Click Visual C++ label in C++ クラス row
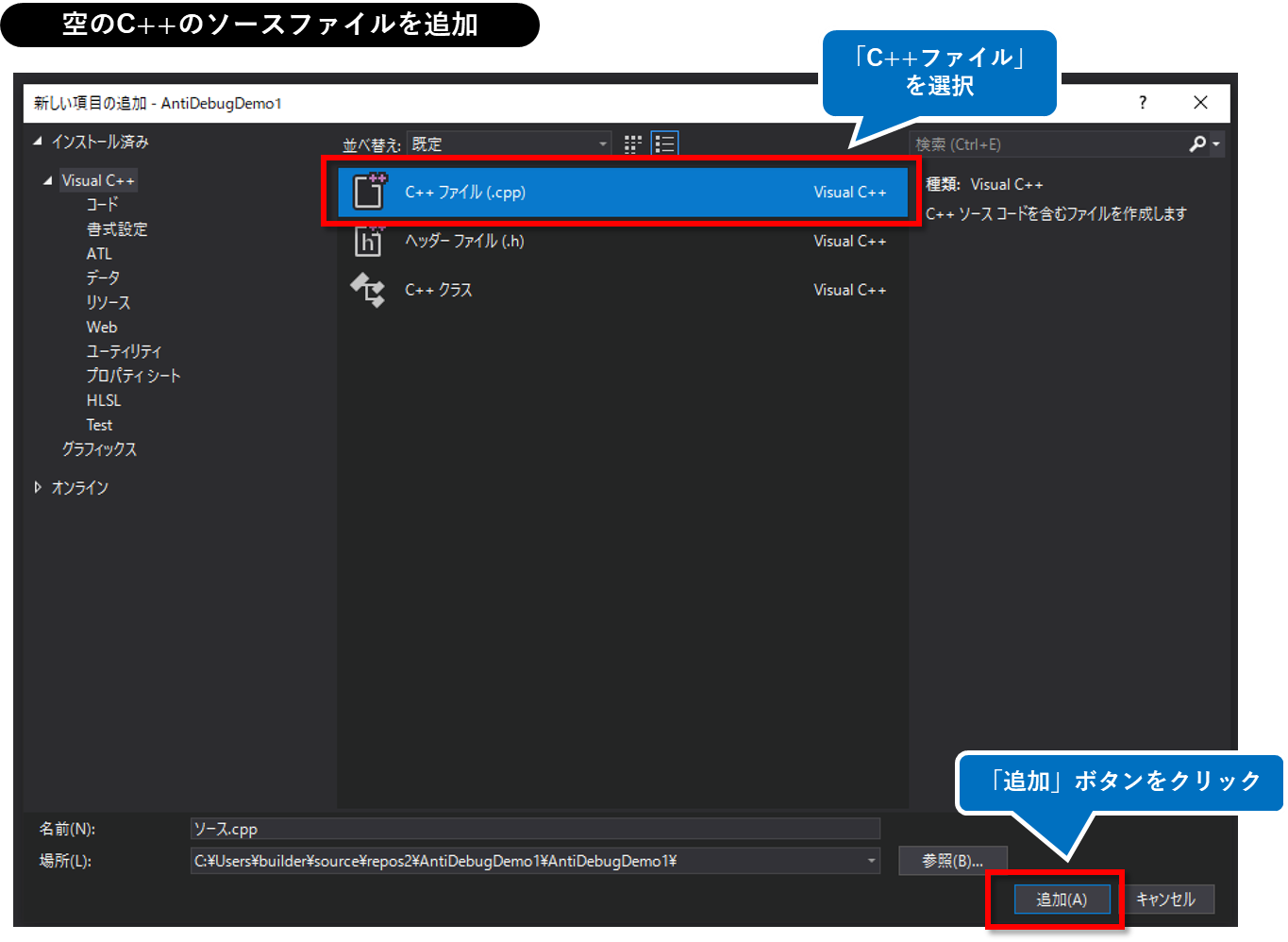Image resolution: width=1288 pixels, height=942 pixels. tap(850, 291)
